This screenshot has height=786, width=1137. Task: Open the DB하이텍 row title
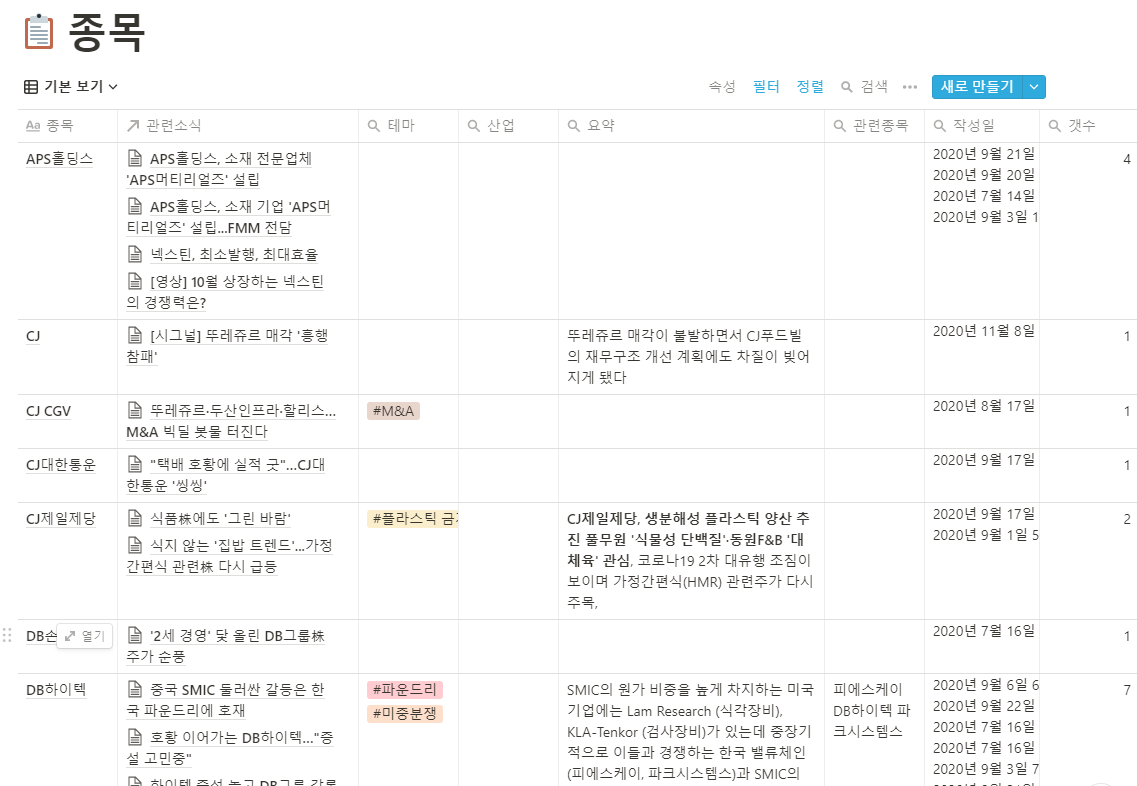(x=56, y=690)
